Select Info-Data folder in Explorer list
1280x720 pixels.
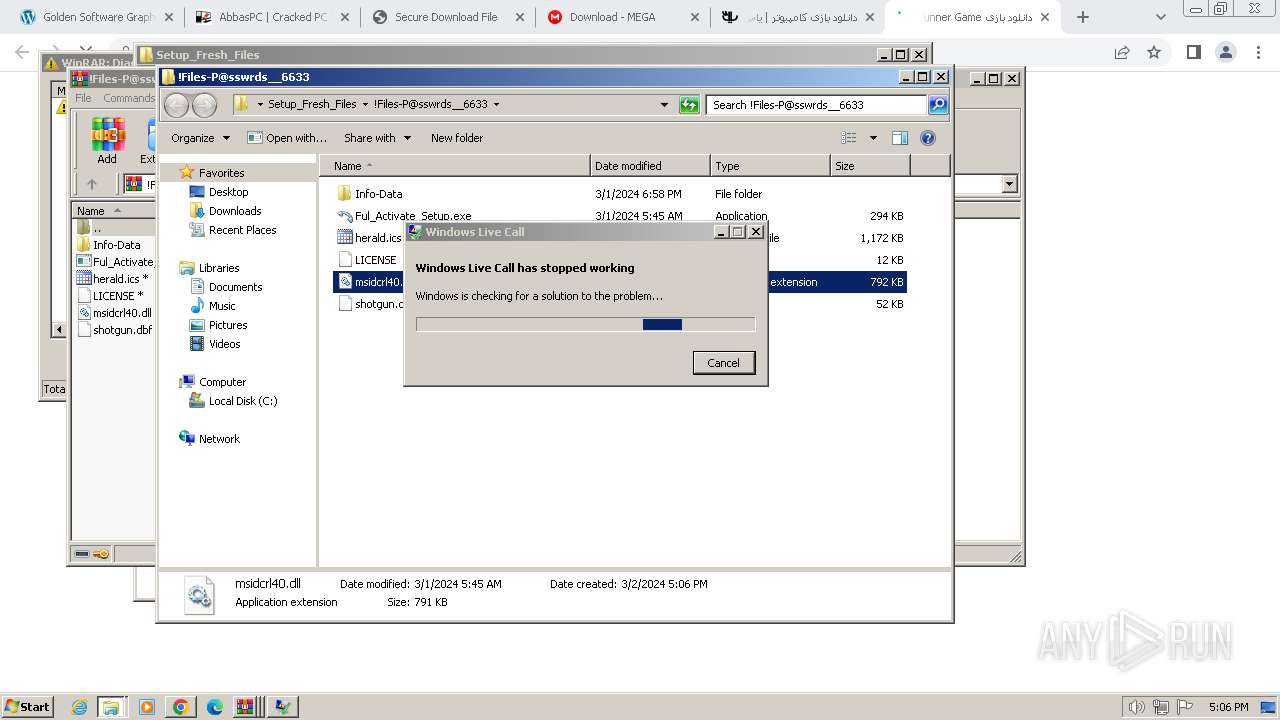378,194
